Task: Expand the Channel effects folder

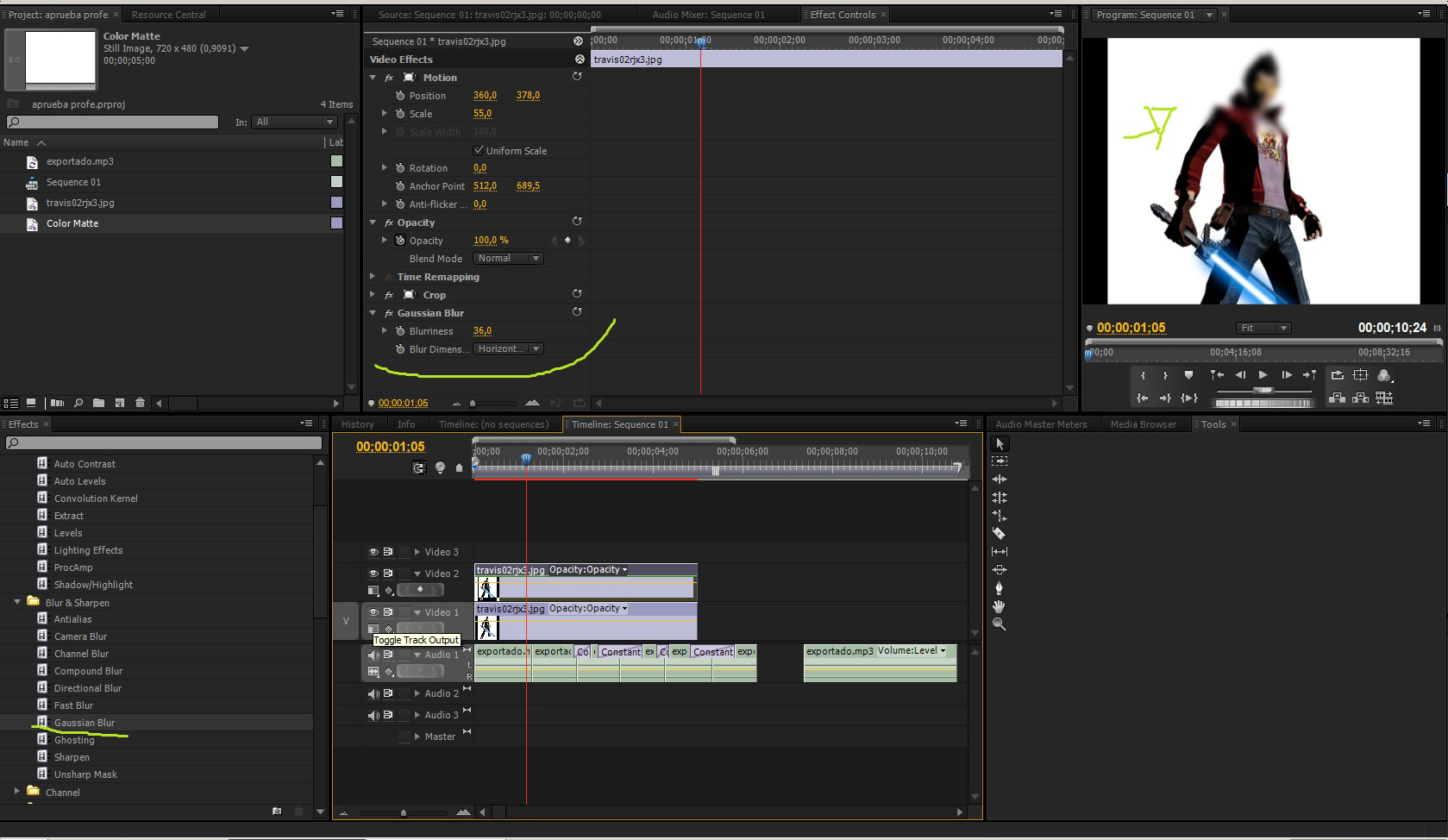Action: 17,791
